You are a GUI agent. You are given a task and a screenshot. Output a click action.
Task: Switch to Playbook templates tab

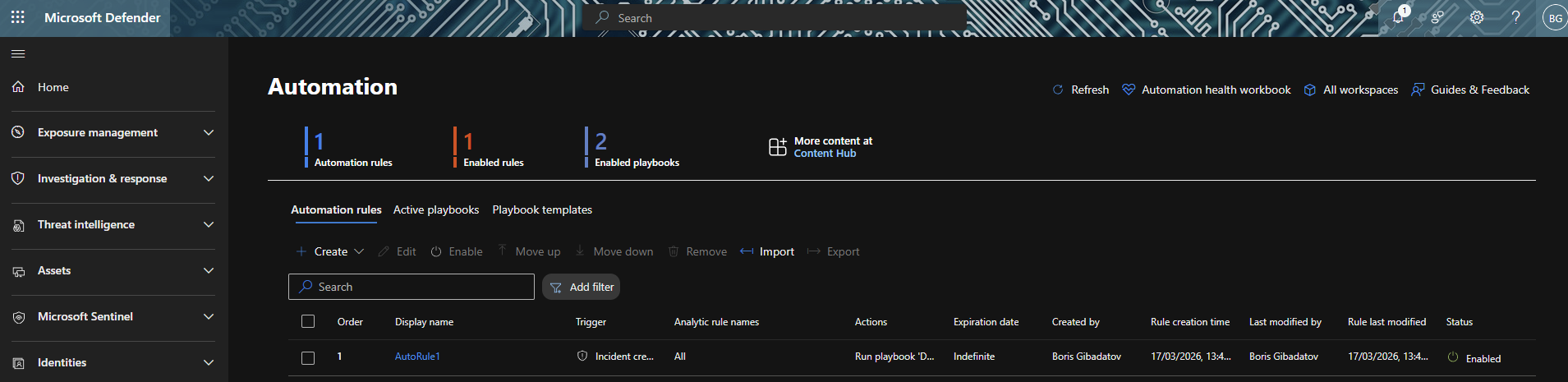[542, 209]
